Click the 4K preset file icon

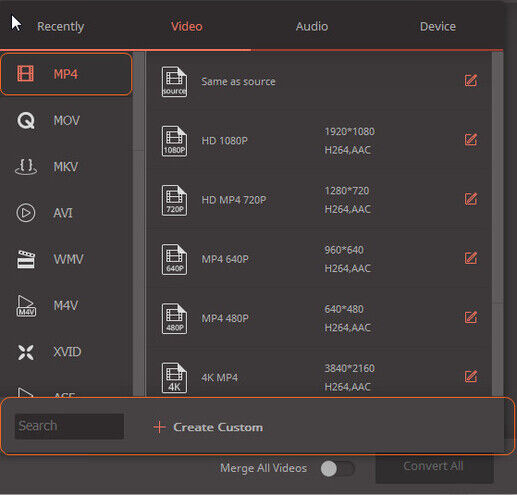(x=174, y=378)
